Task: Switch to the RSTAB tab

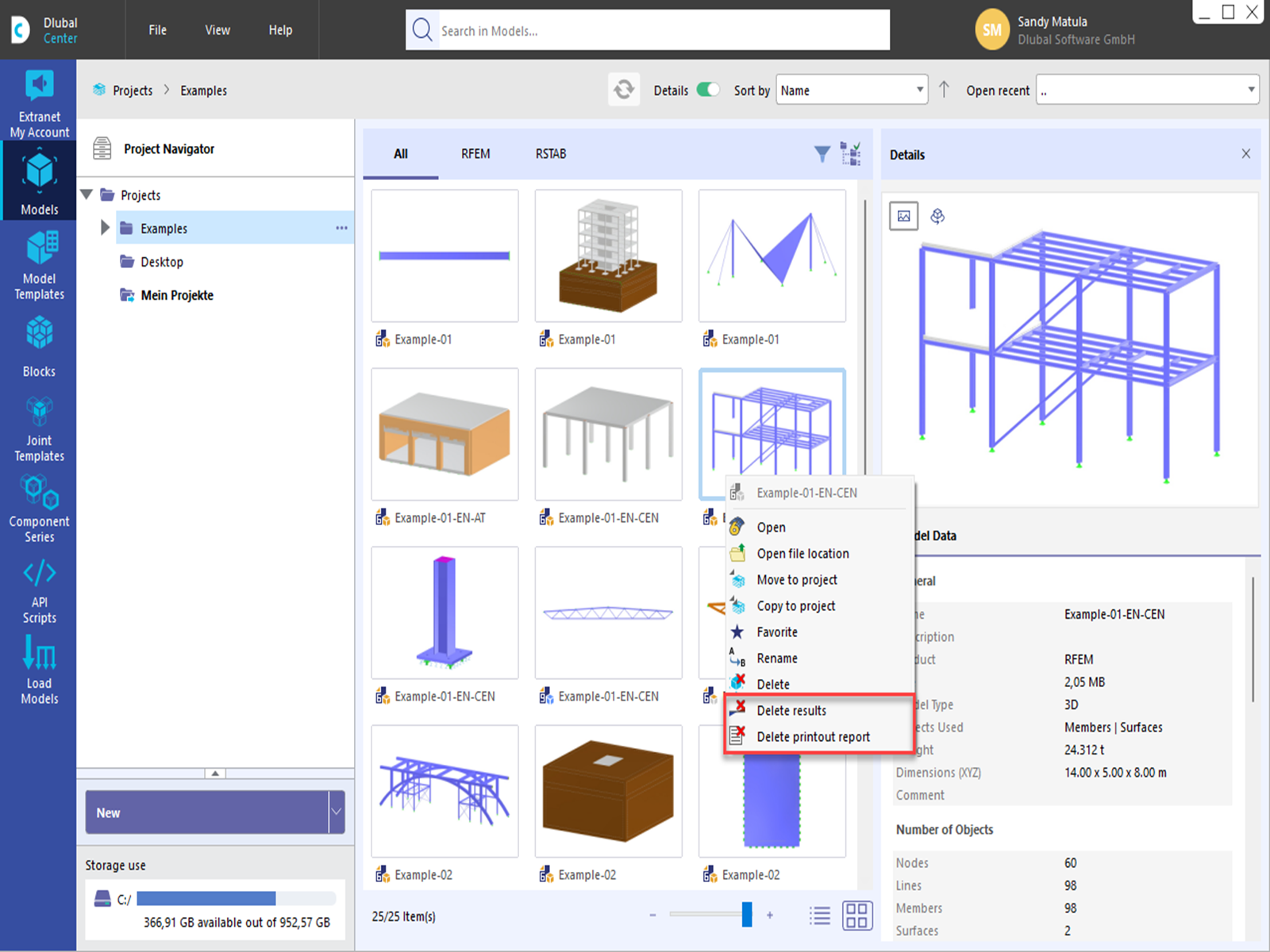Action: [551, 154]
